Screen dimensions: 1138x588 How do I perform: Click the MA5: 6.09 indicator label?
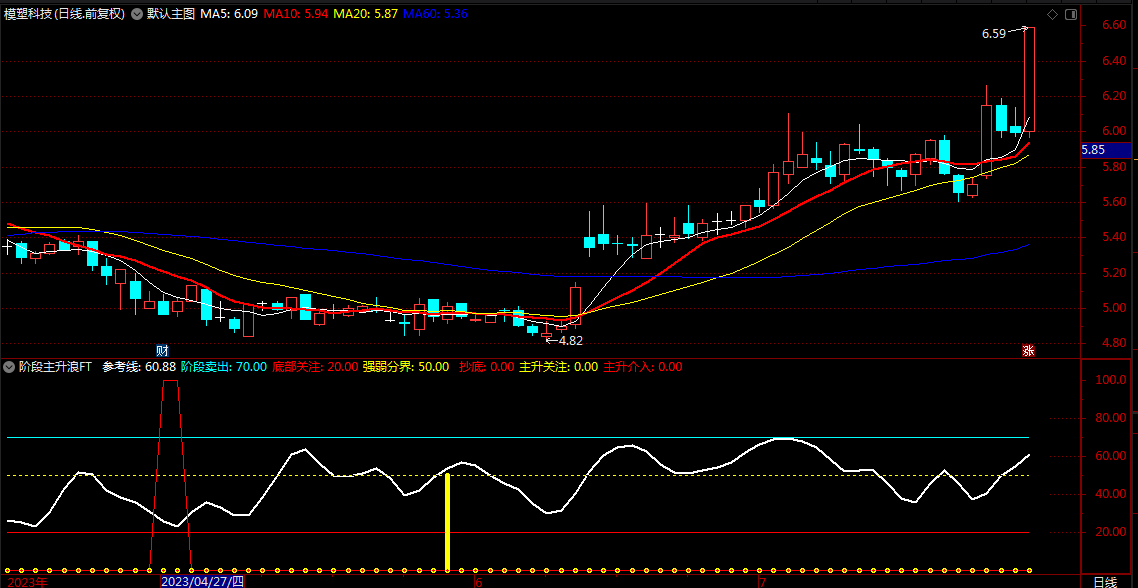(x=229, y=14)
